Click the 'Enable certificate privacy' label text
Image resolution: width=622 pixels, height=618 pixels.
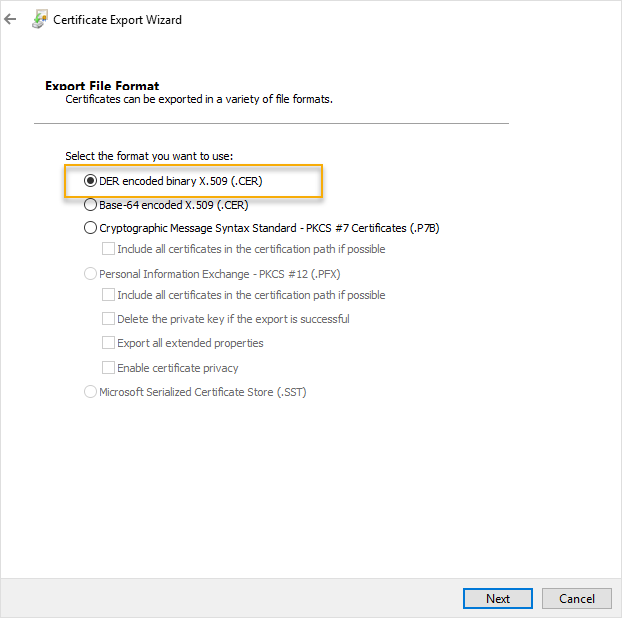tap(177, 368)
